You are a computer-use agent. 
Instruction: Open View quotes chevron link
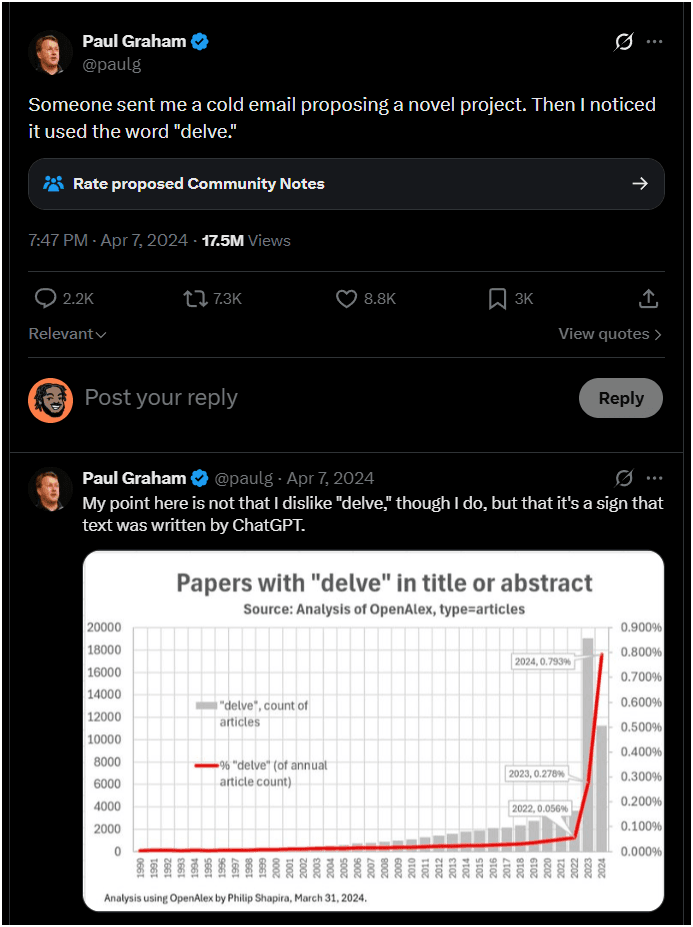tap(610, 334)
